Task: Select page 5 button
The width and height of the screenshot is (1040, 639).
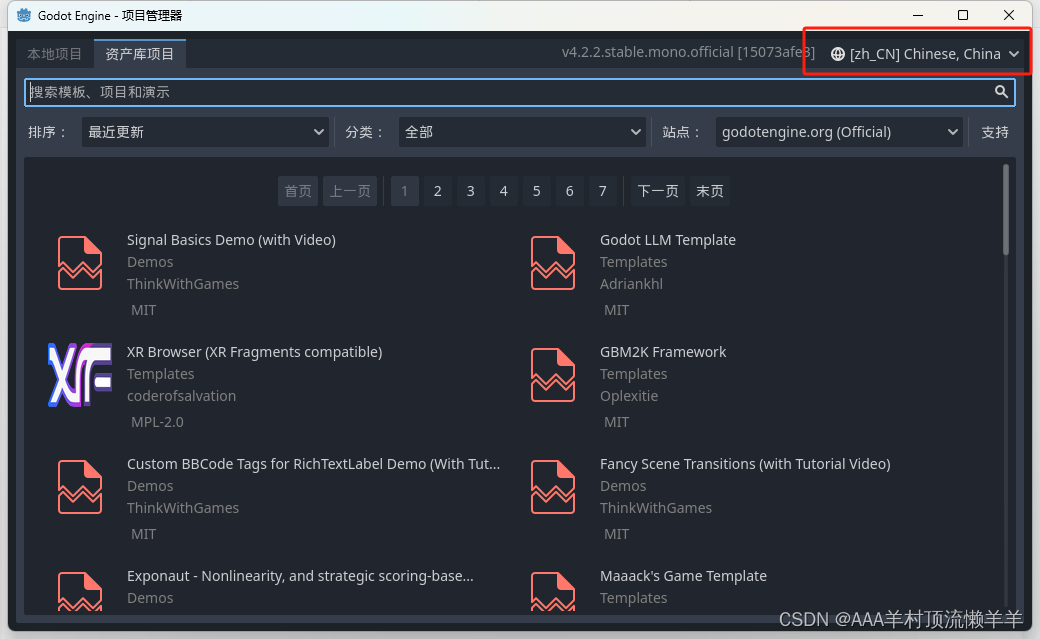Action: tap(537, 191)
